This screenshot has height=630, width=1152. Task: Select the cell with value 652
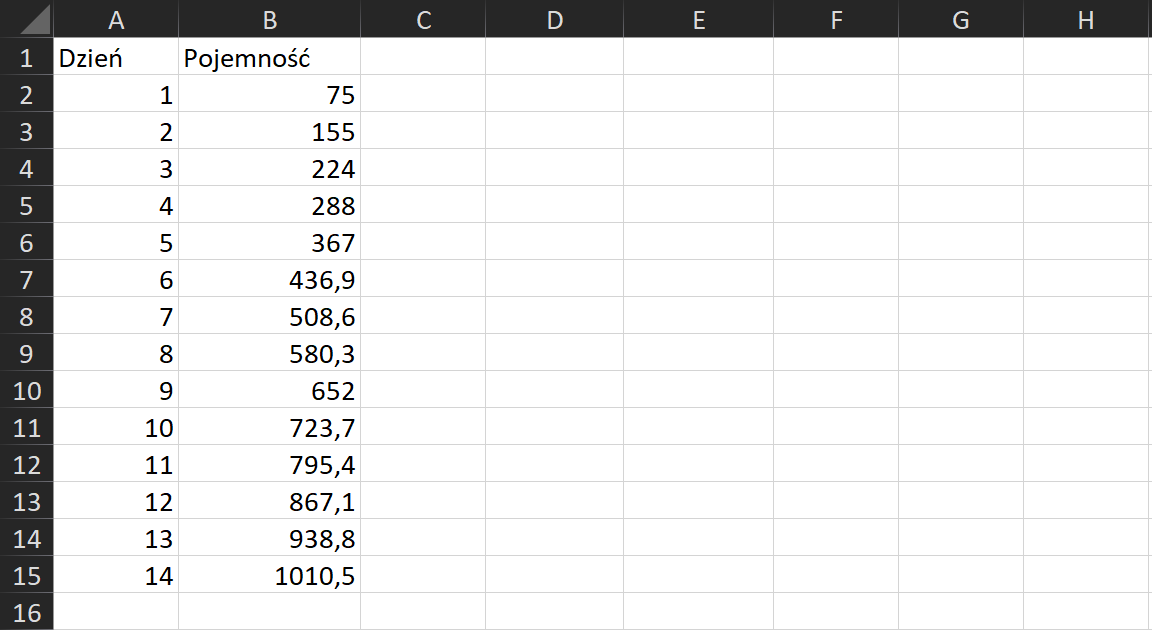269,391
